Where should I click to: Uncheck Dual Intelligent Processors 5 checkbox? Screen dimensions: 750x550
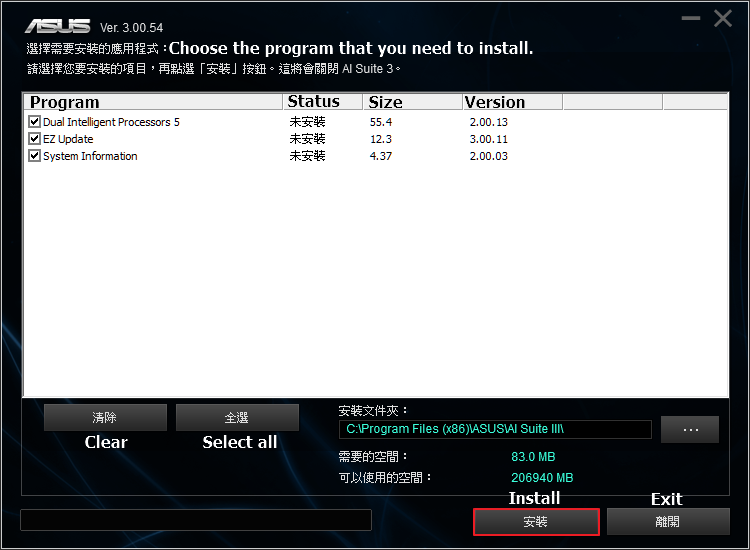pyautogui.click(x=34, y=121)
